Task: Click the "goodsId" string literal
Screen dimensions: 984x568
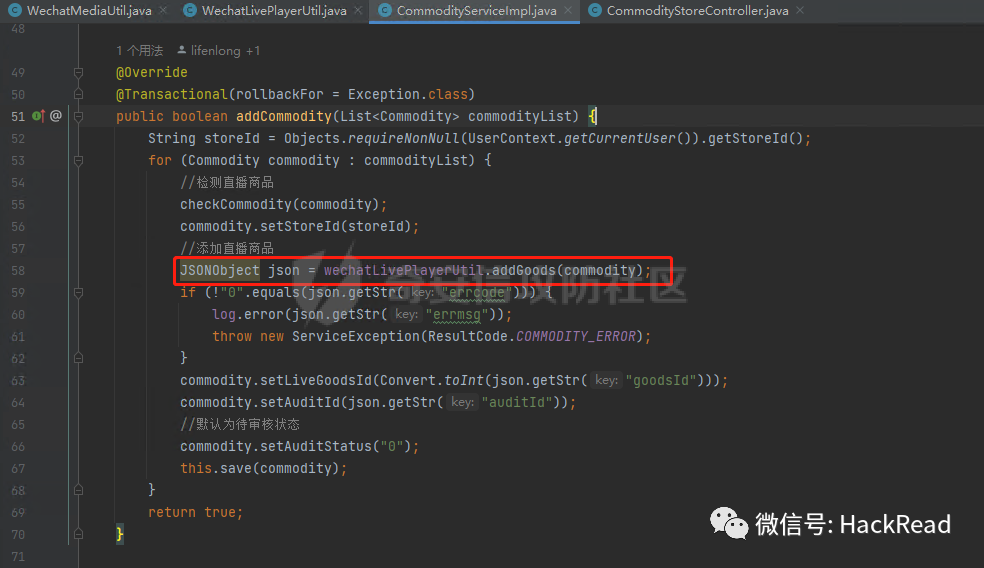Action: 661,380
